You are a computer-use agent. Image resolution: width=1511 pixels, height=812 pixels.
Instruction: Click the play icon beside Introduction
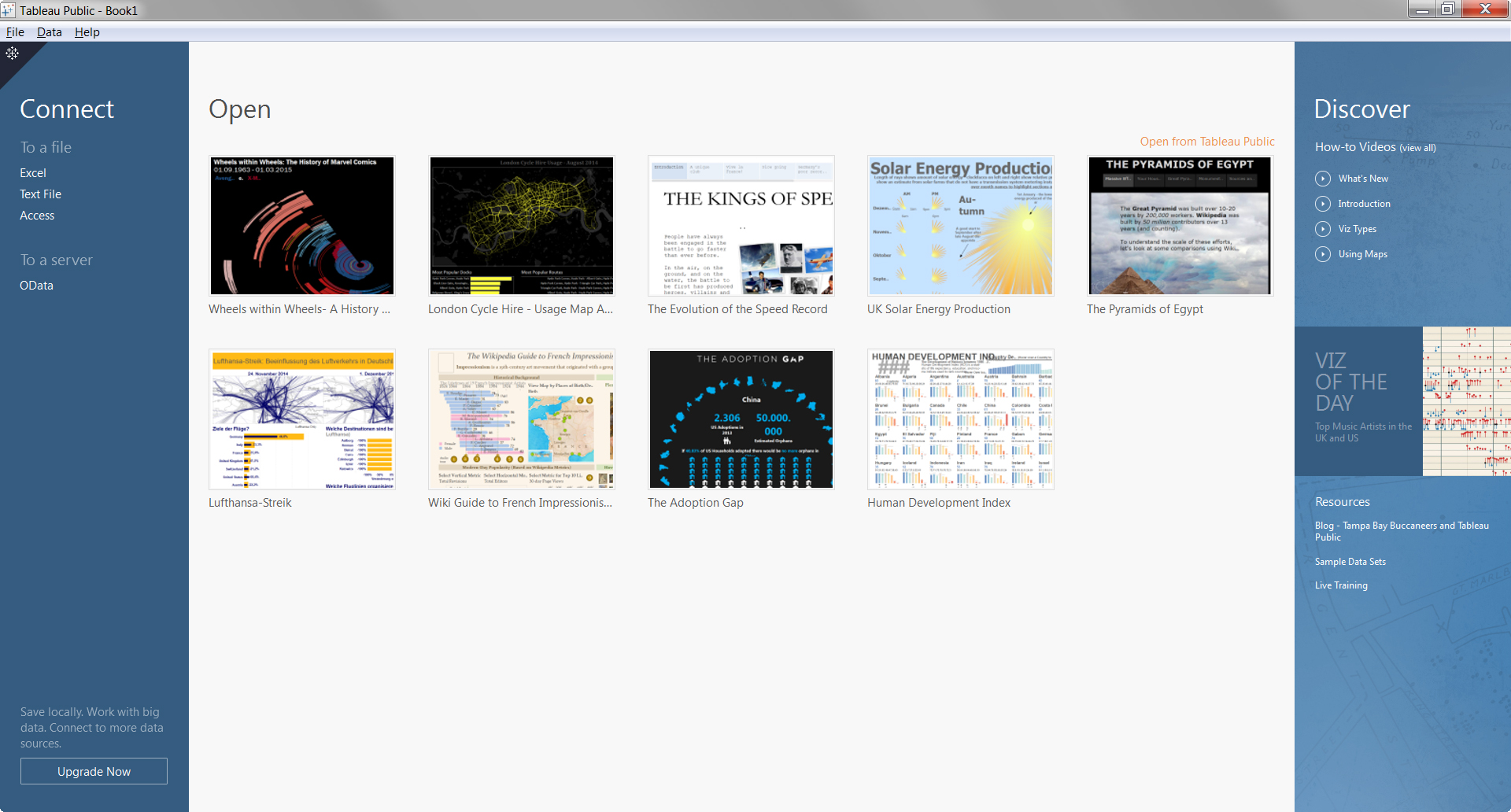1323,204
